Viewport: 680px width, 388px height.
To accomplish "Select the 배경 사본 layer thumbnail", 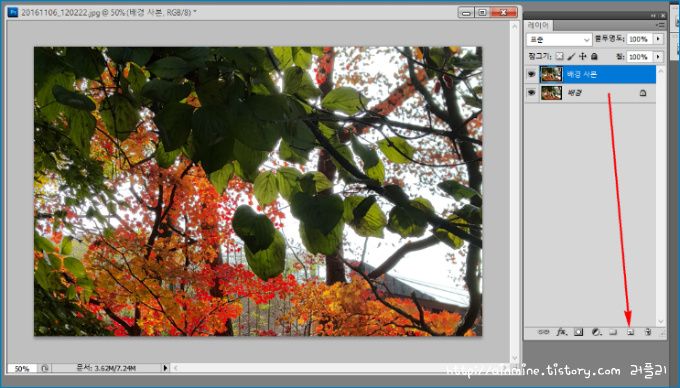I will pos(551,75).
